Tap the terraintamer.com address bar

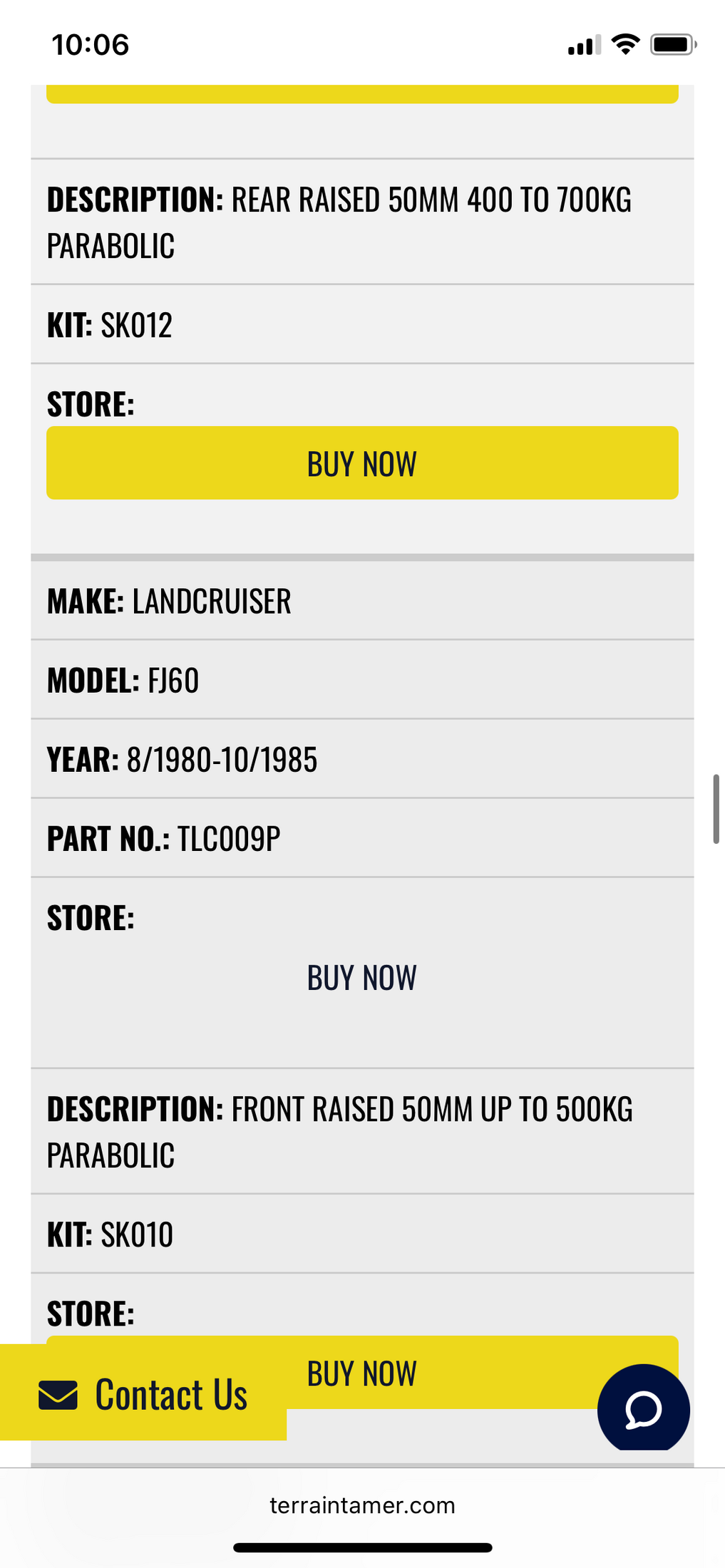tap(362, 1505)
